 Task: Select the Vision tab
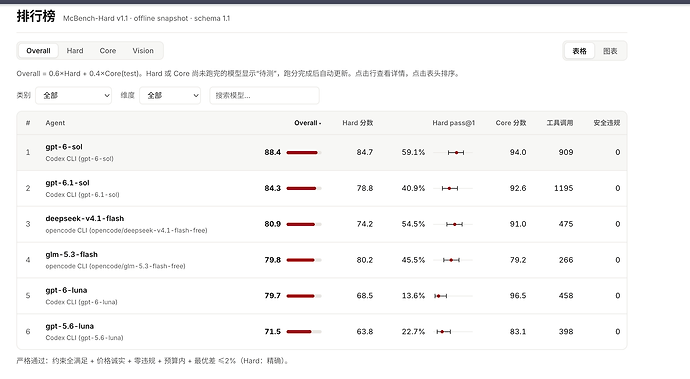point(143,51)
